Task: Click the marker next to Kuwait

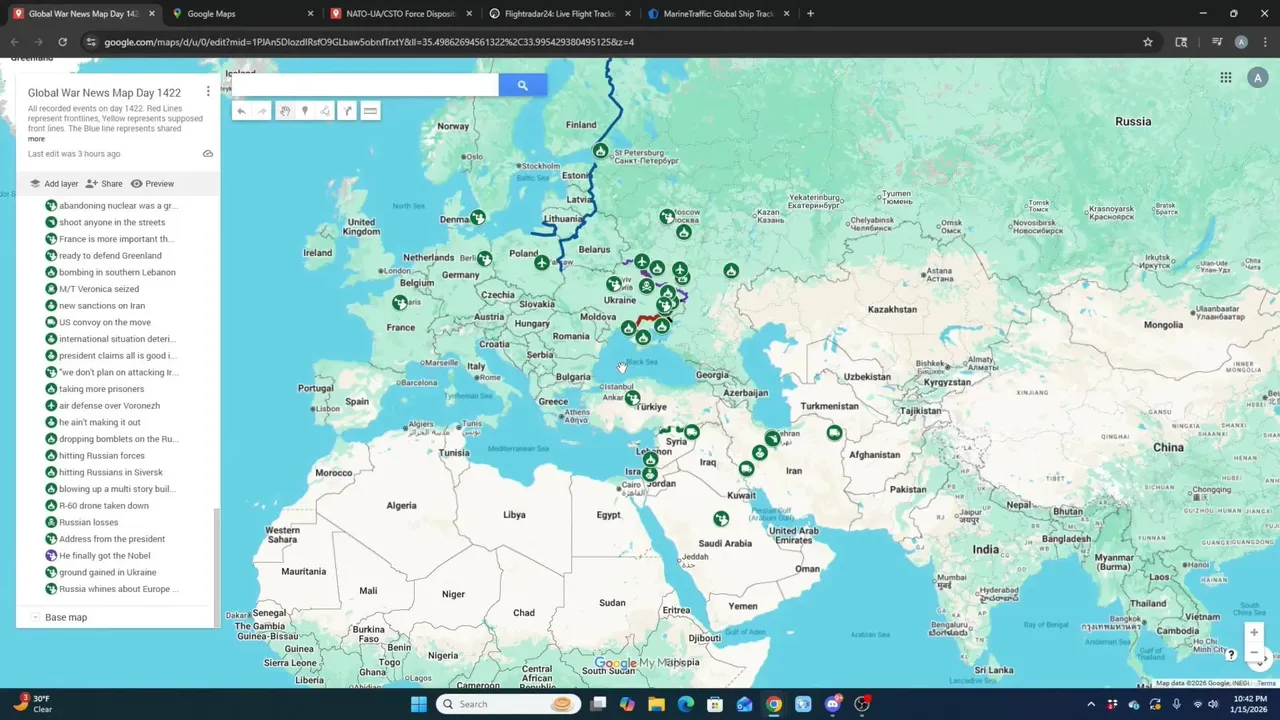Action: click(x=746, y=469)
